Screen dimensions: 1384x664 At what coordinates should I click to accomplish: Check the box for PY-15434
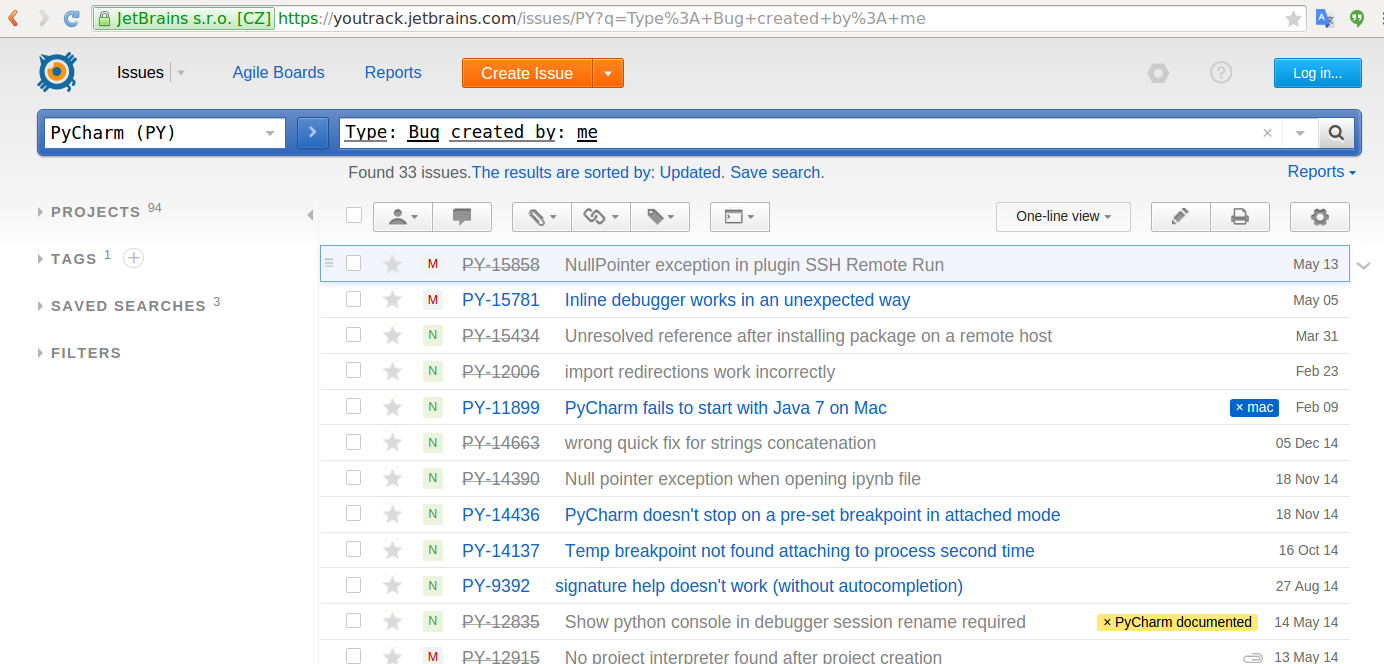[353, 335]
